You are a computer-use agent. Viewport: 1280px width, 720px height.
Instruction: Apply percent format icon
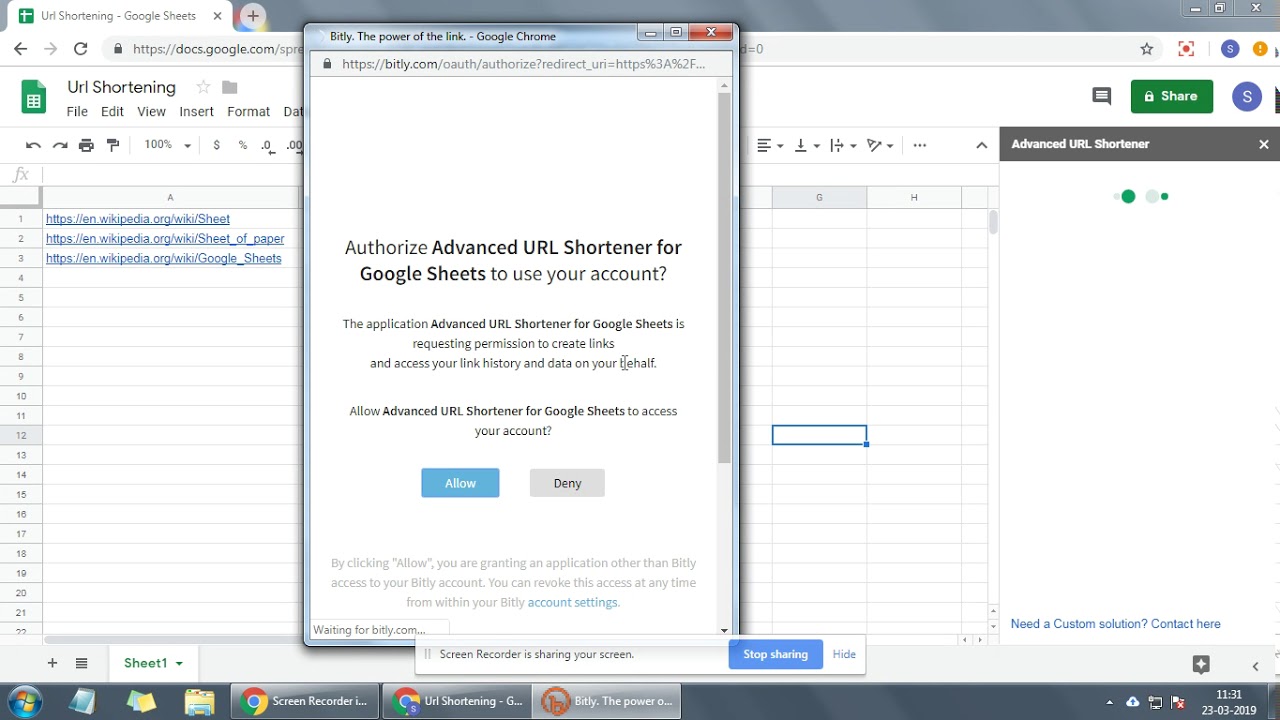click(x=242, y=145)
